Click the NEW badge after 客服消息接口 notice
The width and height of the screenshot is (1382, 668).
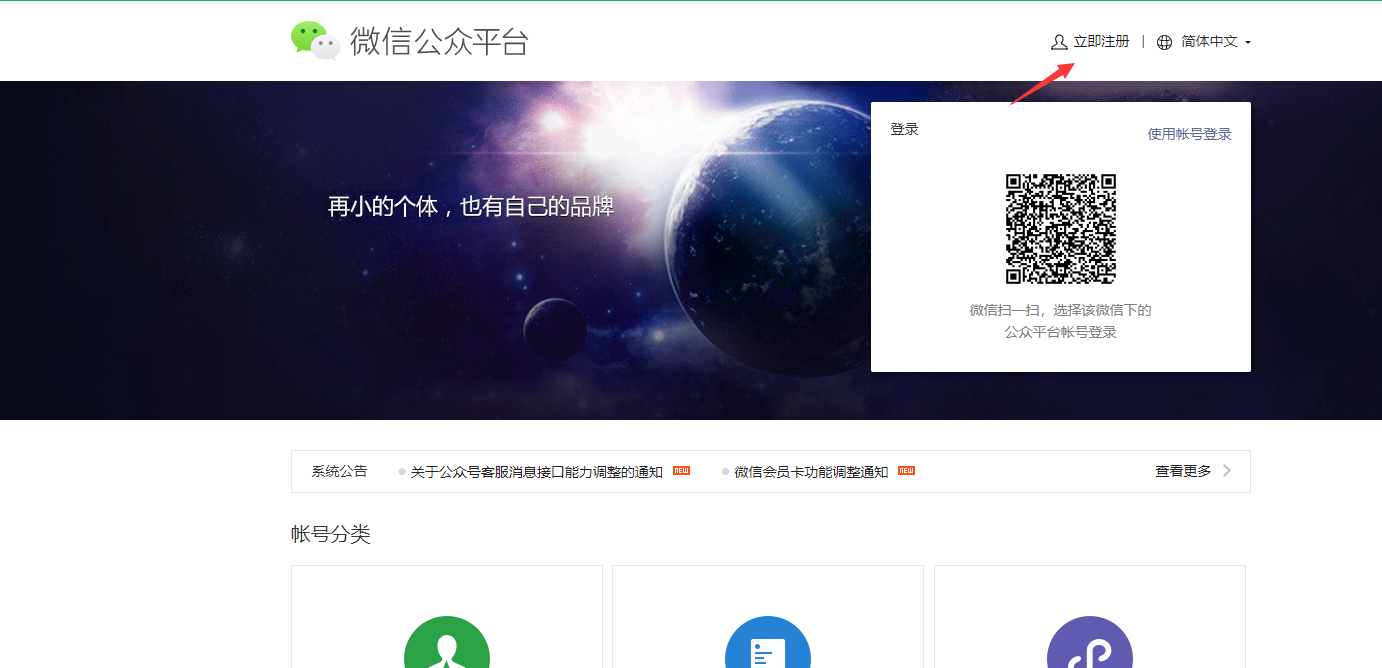coord(681,470)
